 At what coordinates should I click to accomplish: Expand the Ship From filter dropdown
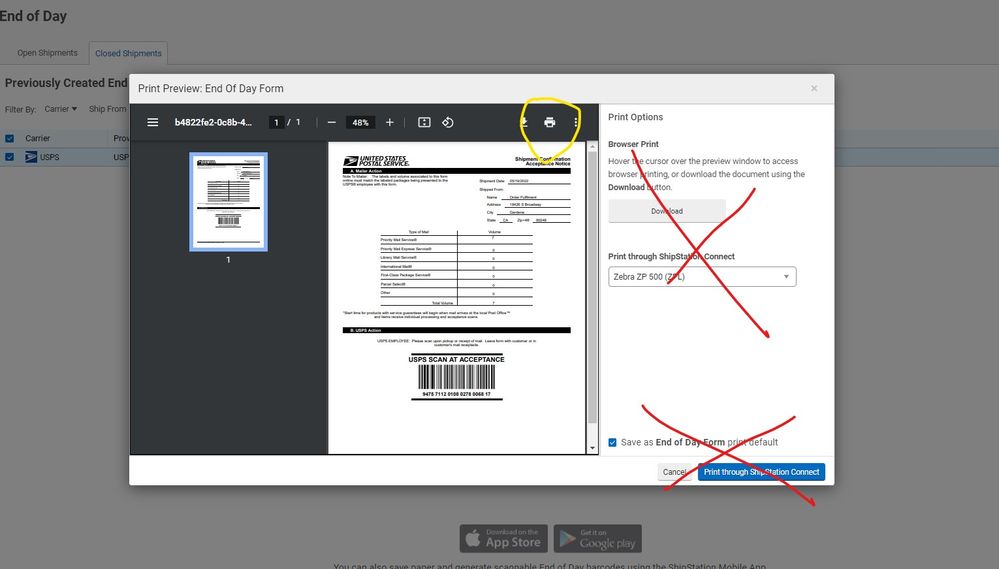coord(108,109)
